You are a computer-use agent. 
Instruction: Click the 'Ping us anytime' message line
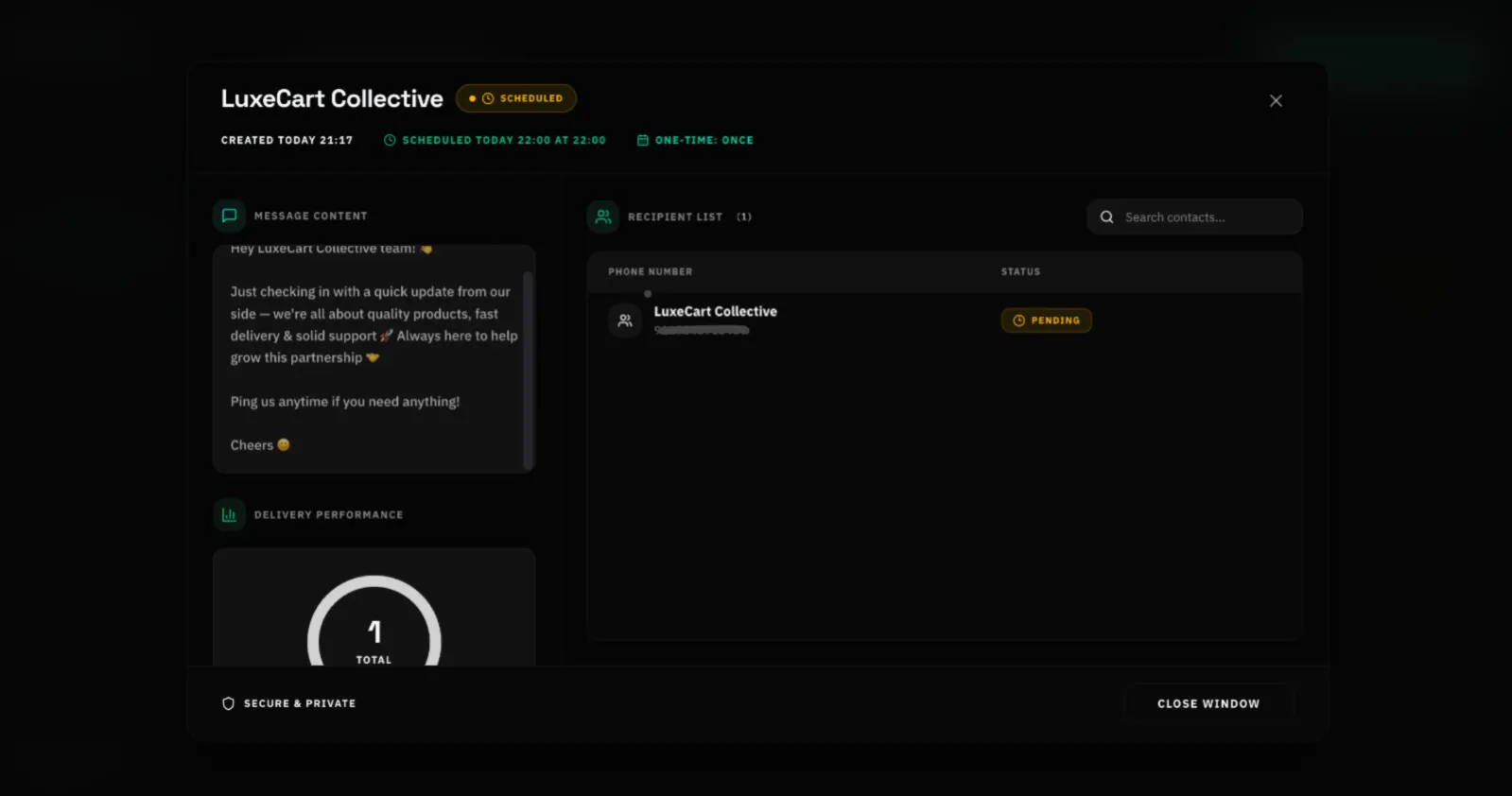click(345, 402)
